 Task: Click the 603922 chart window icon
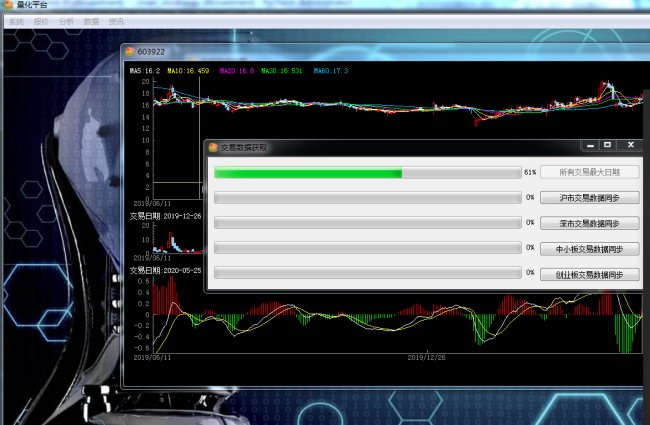coord(130,52)
